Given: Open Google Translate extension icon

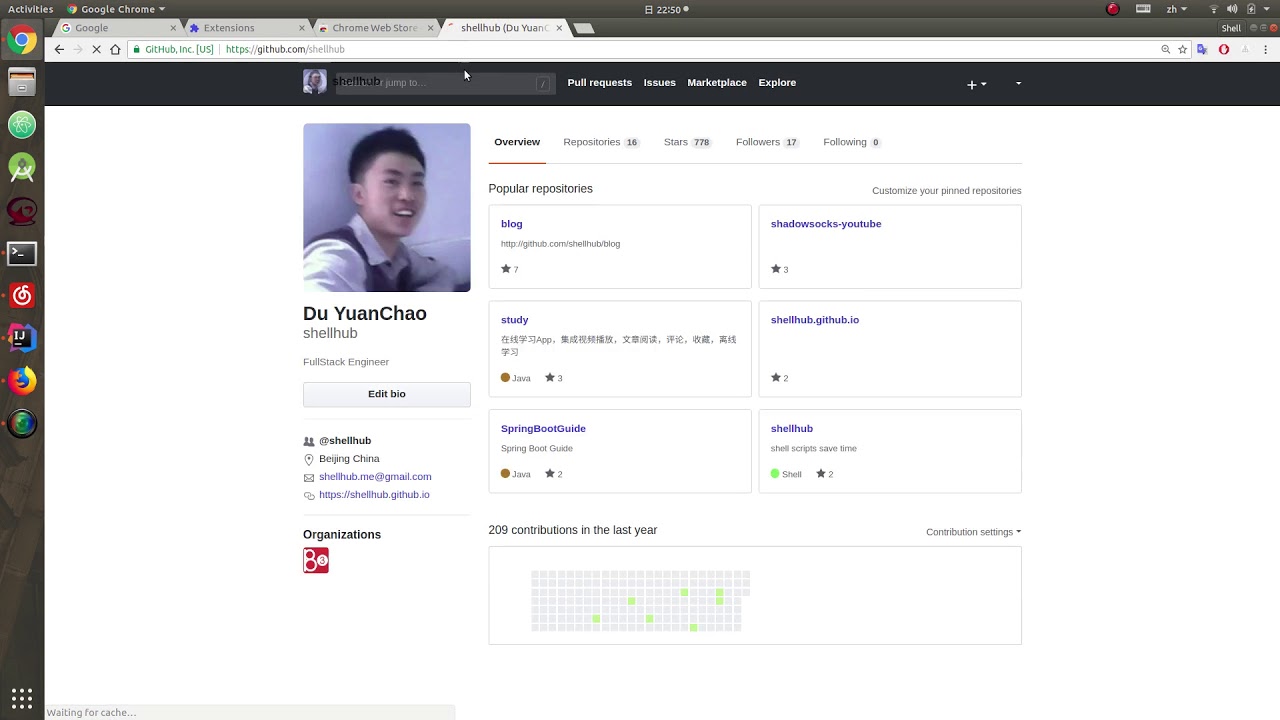Looking at the screenshot, I should pyautogui.click(x=1203, y=49).
